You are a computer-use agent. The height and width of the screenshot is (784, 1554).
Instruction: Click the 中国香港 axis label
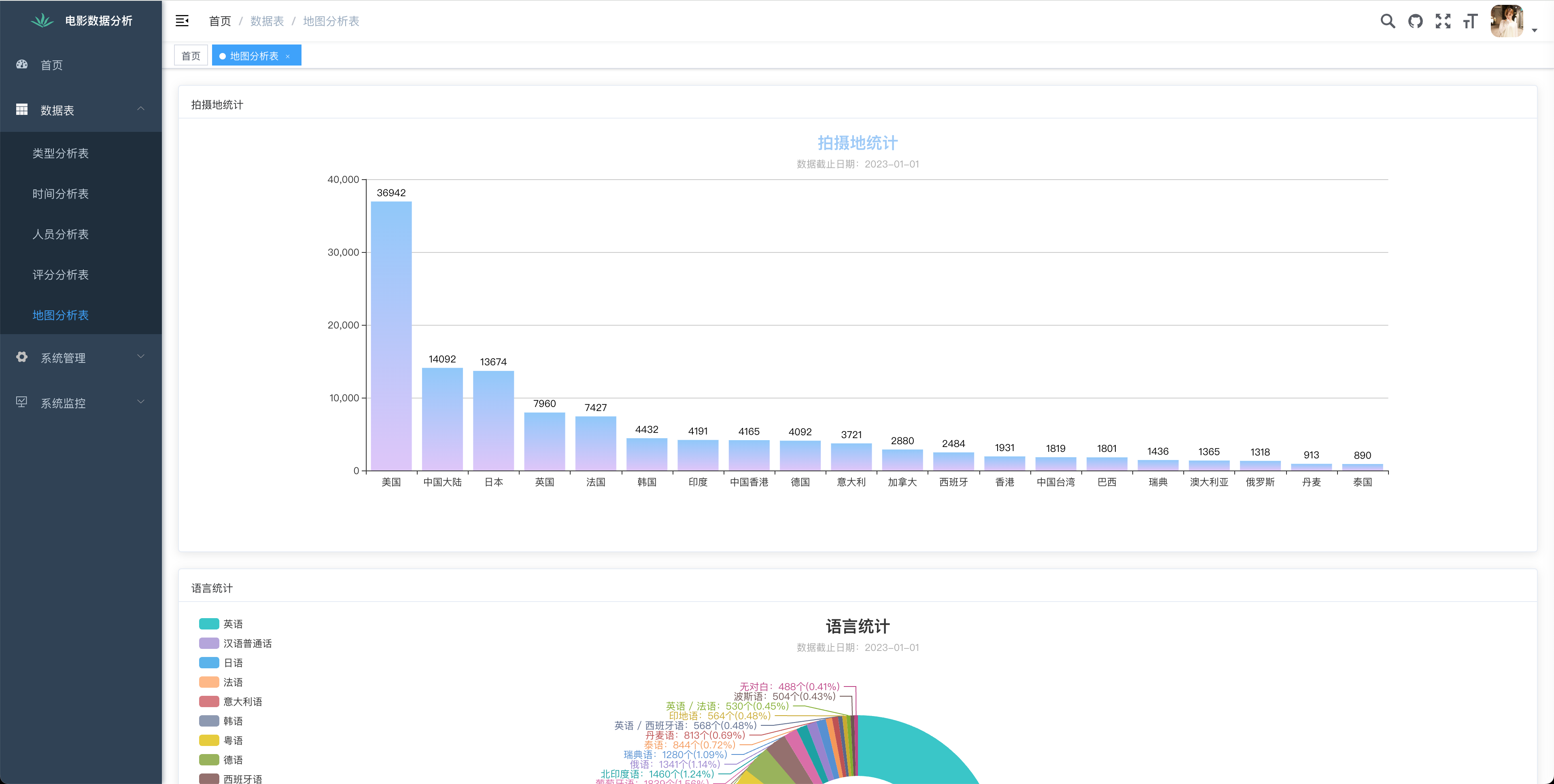tap(749, 482)
